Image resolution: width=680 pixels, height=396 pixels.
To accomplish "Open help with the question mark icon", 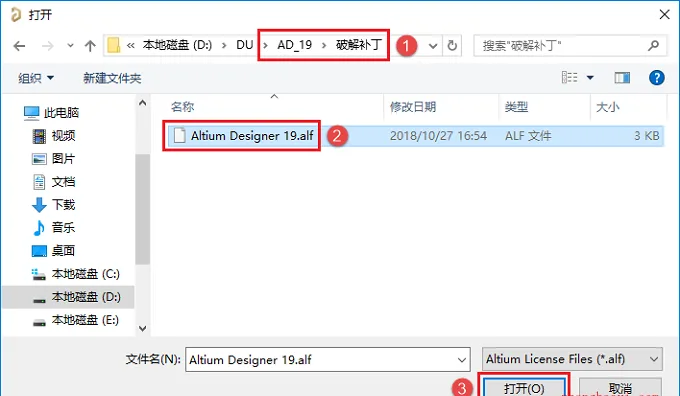I will 657,78.
